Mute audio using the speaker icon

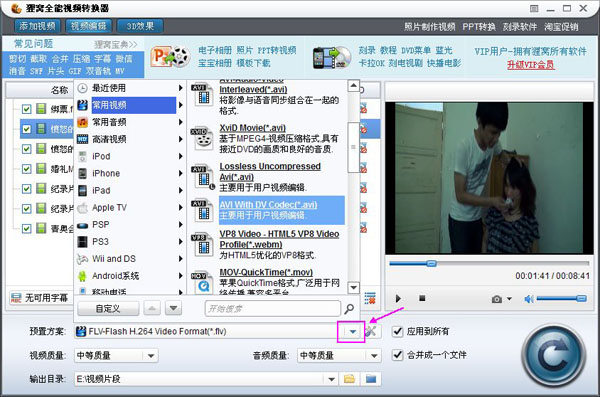coord(529,299)
